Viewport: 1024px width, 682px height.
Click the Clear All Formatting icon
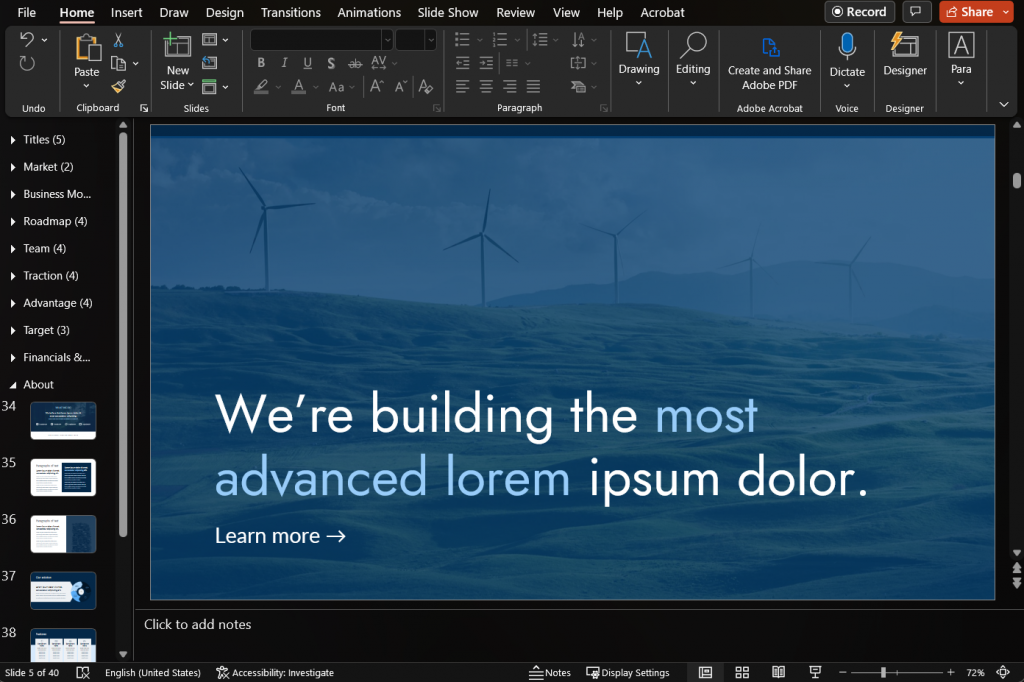coord(425,85)
